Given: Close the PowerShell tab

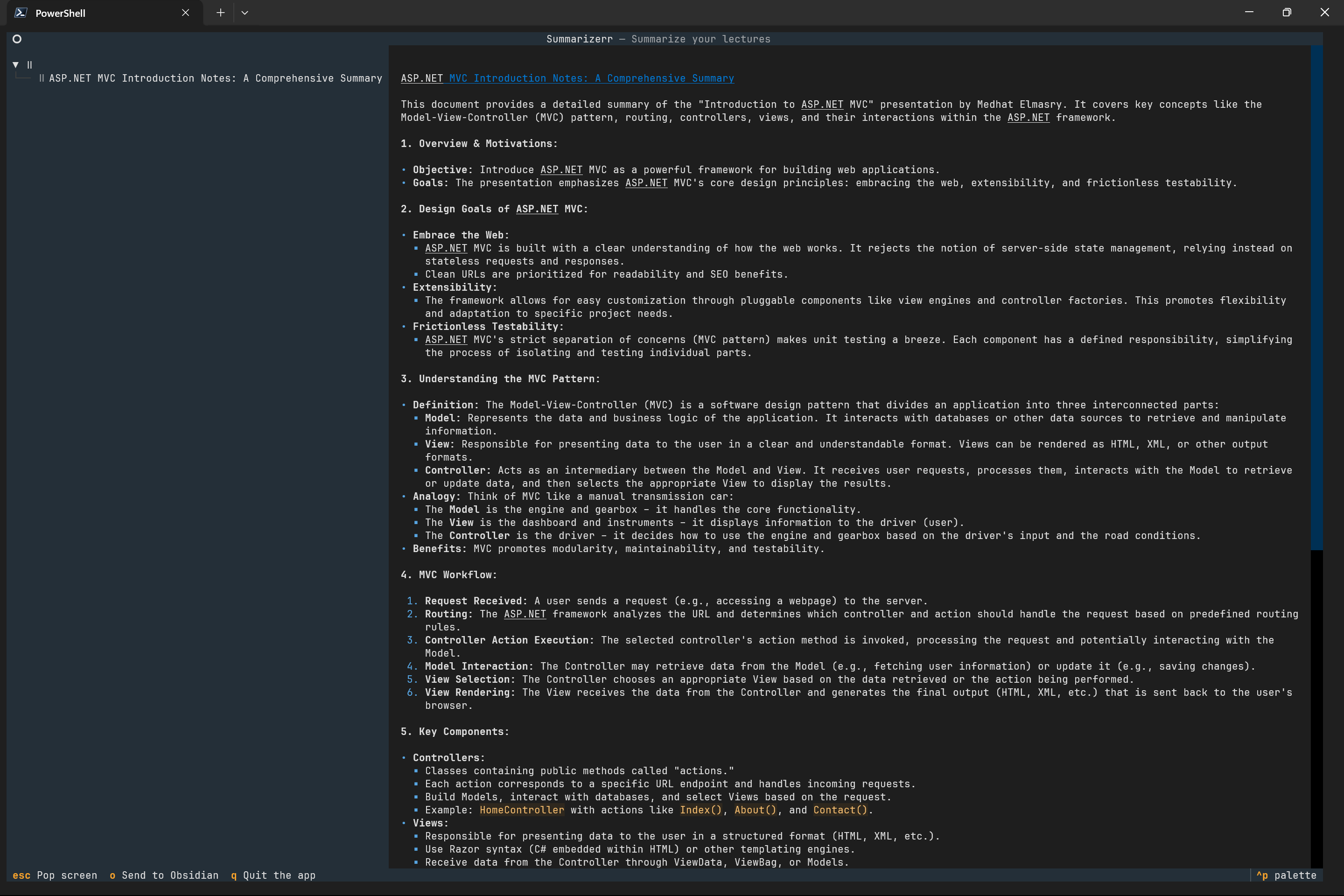Looking at the screenshot, I should (x=185, y=13).
